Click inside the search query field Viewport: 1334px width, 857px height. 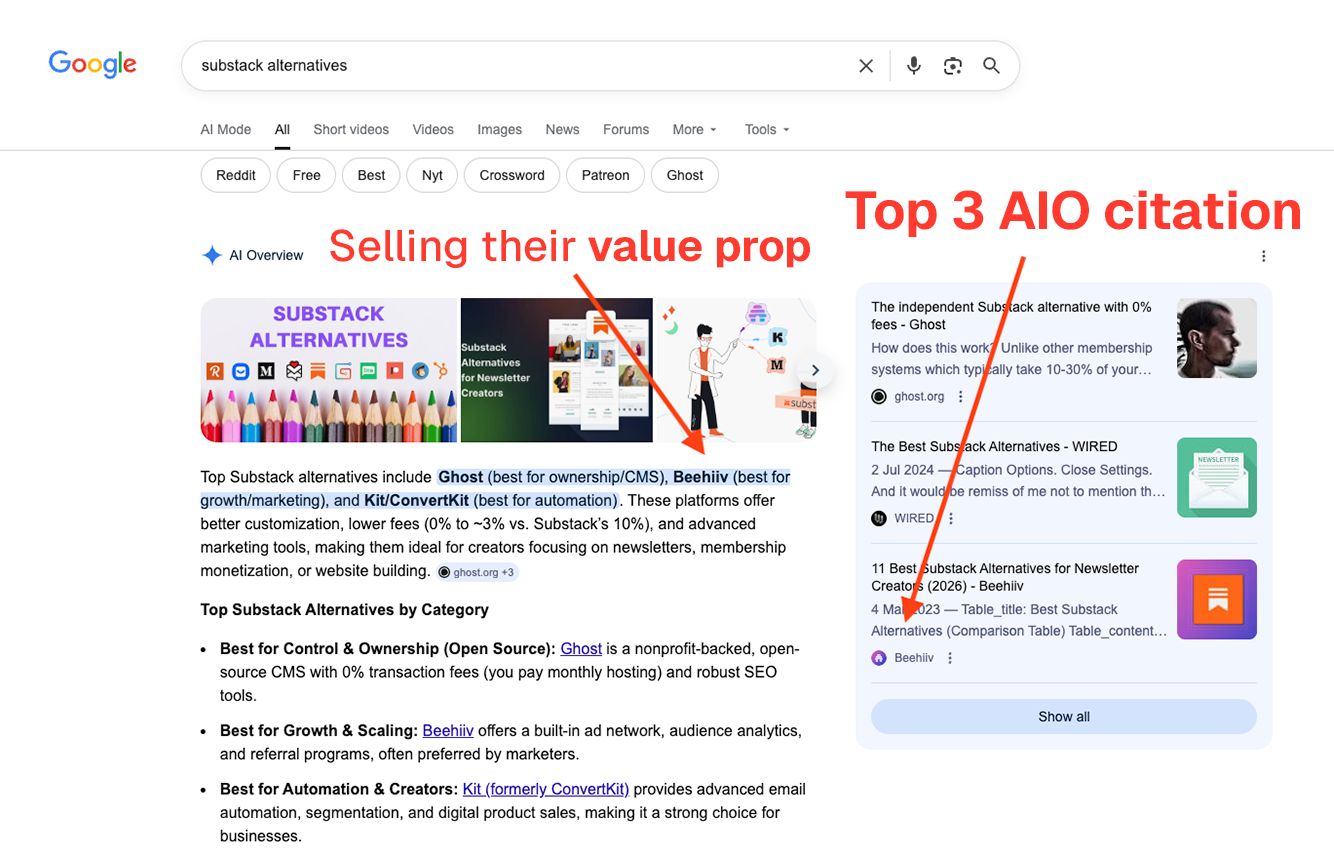click(x=520, y=66)
